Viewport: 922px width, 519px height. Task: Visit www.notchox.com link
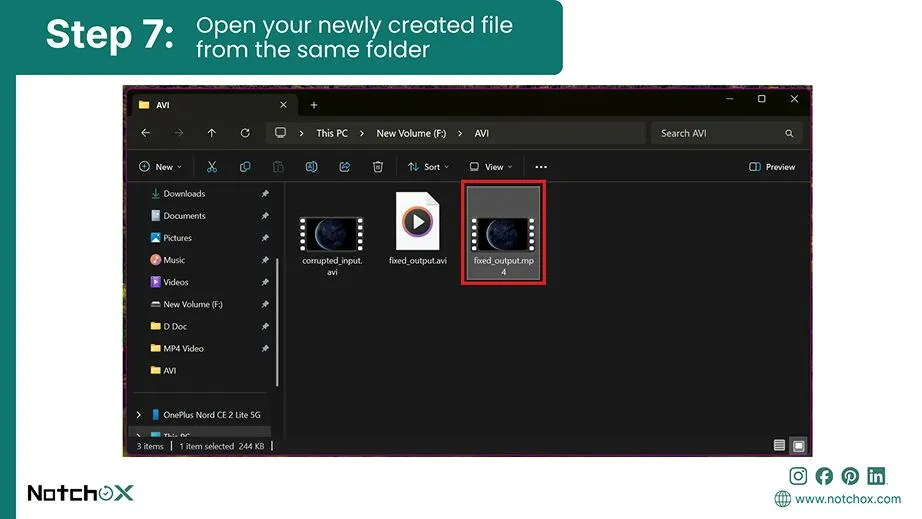tap(847, 499)
